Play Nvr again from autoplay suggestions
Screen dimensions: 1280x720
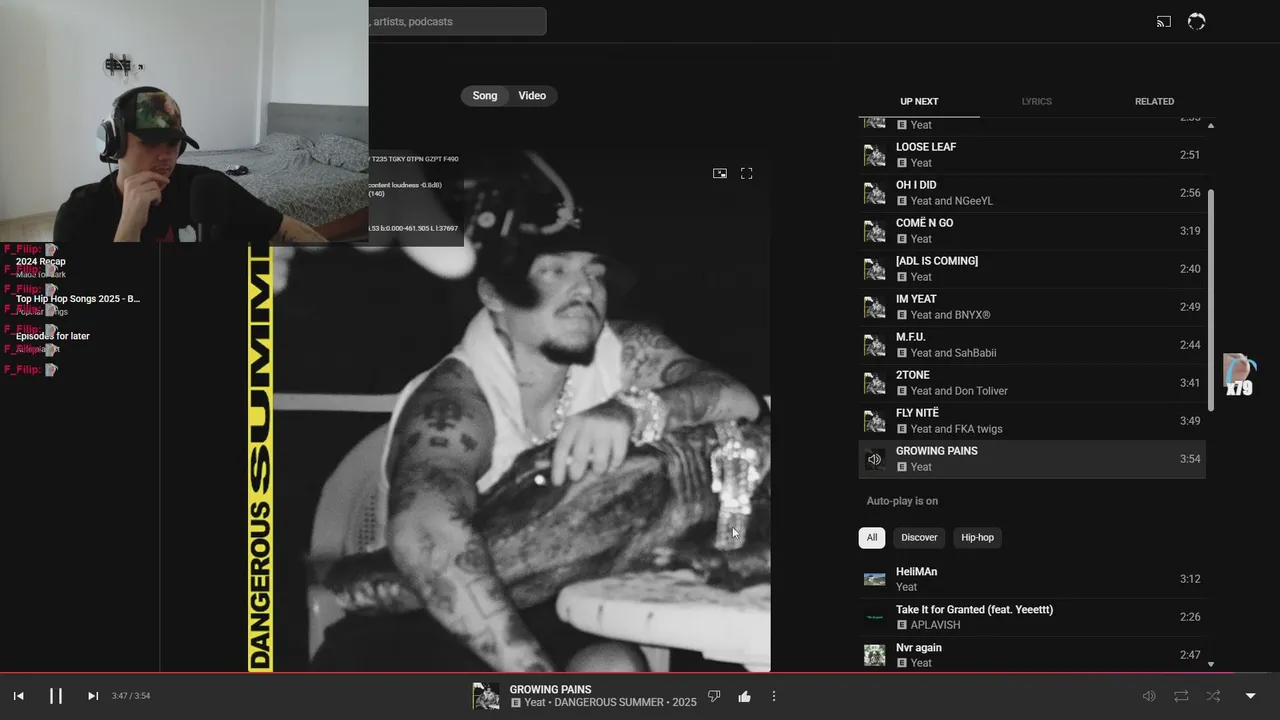[x=1032, y=655]
